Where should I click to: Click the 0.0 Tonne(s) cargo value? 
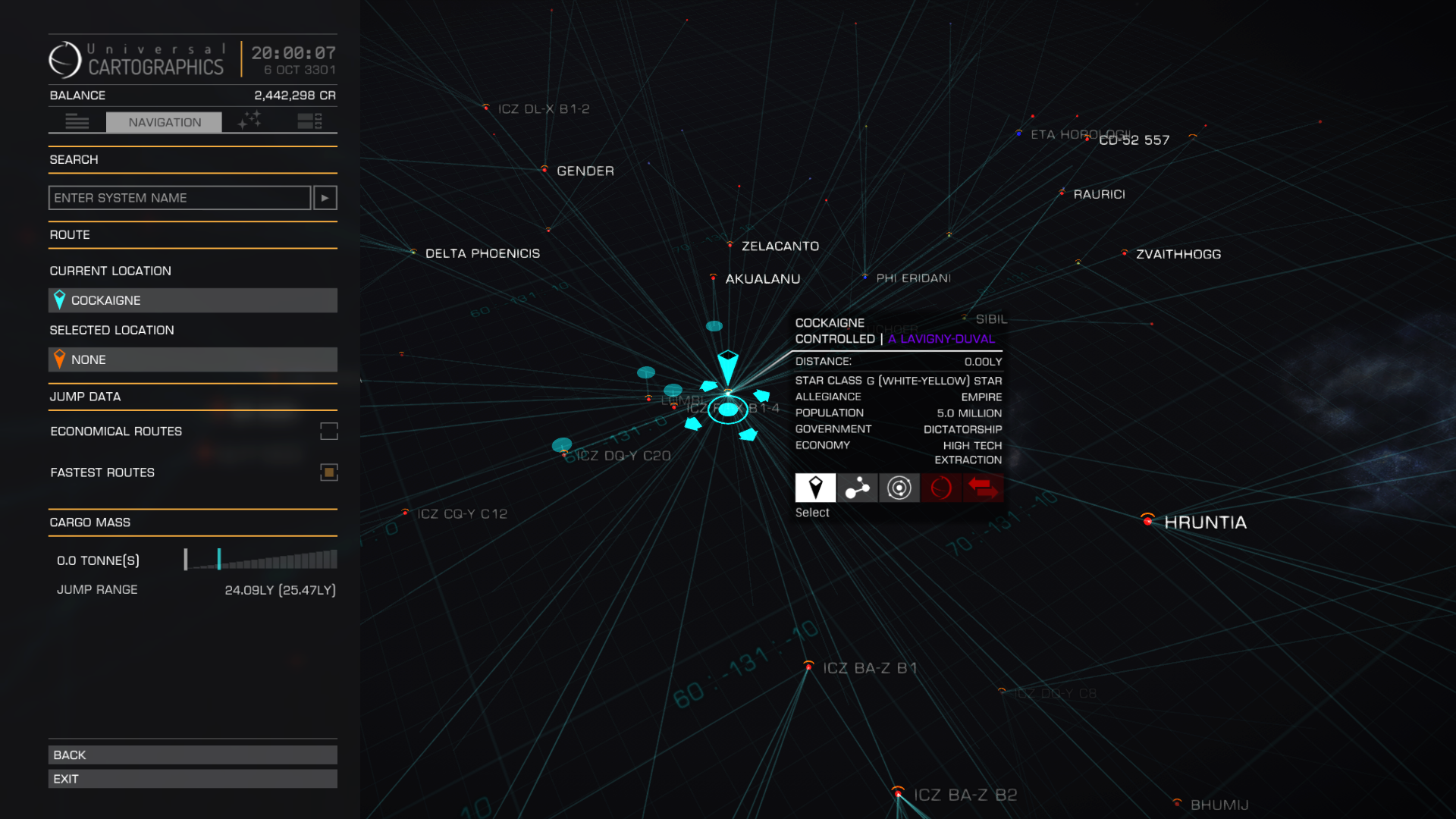click(98, 560)
